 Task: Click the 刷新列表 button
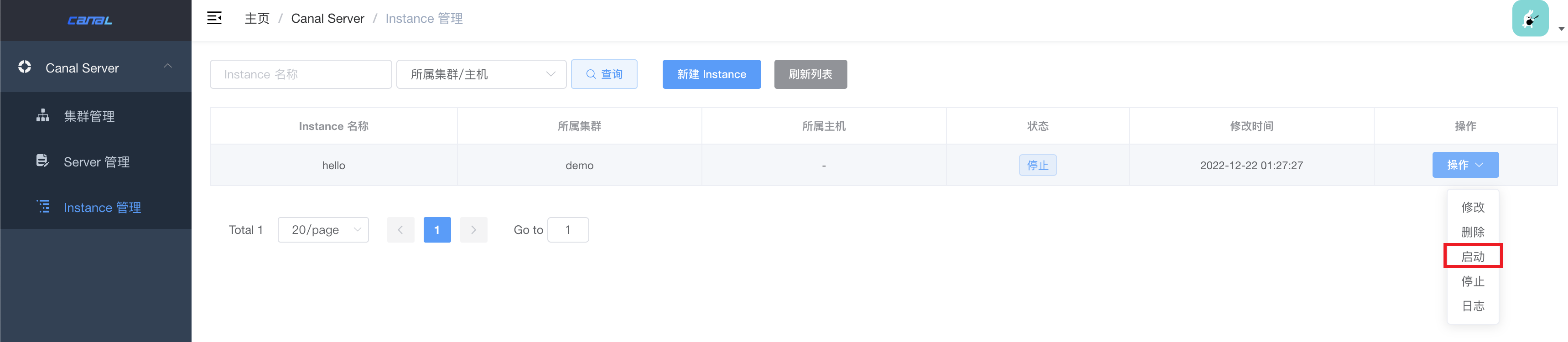[810, 74]
